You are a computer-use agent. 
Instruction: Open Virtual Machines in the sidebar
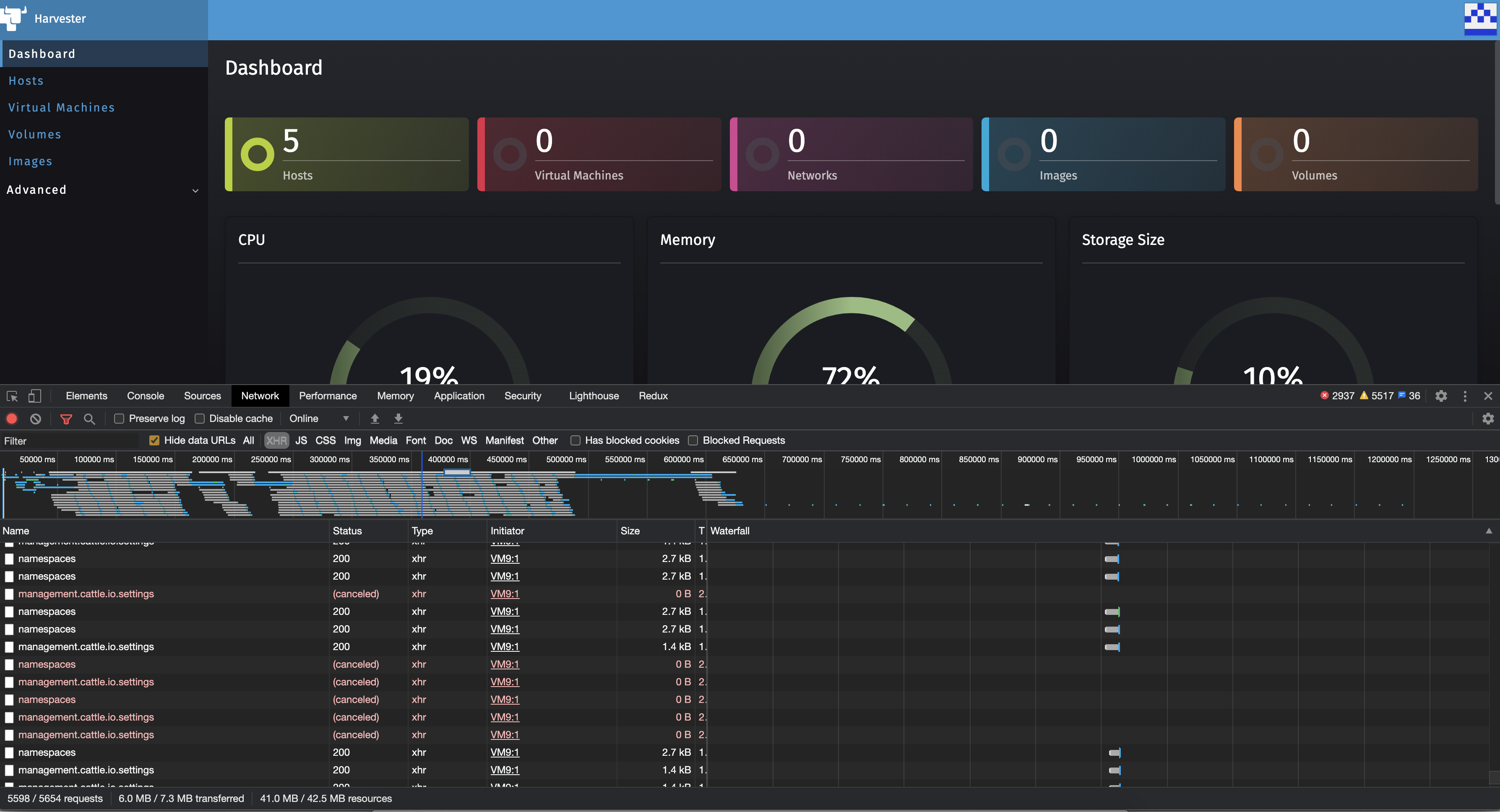pos(61,108)
